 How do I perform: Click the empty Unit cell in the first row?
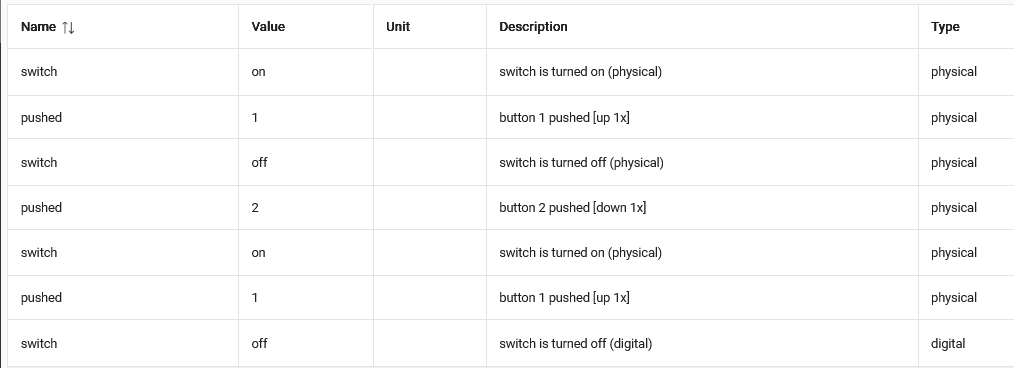429,72
